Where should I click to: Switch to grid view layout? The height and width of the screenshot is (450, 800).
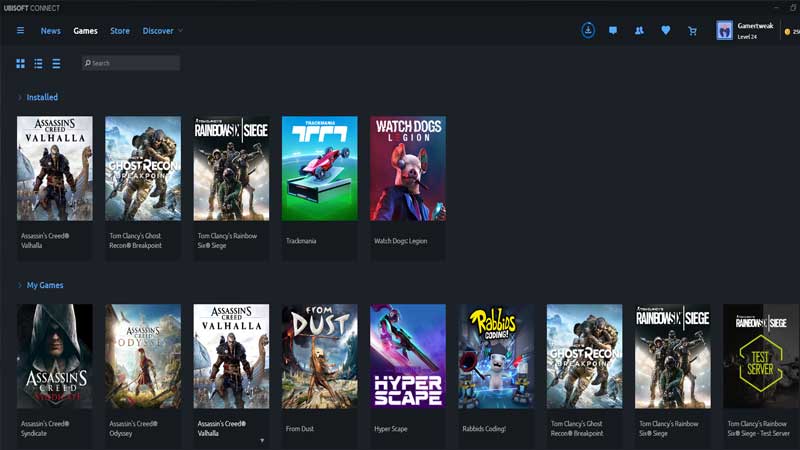pos(20,63)
